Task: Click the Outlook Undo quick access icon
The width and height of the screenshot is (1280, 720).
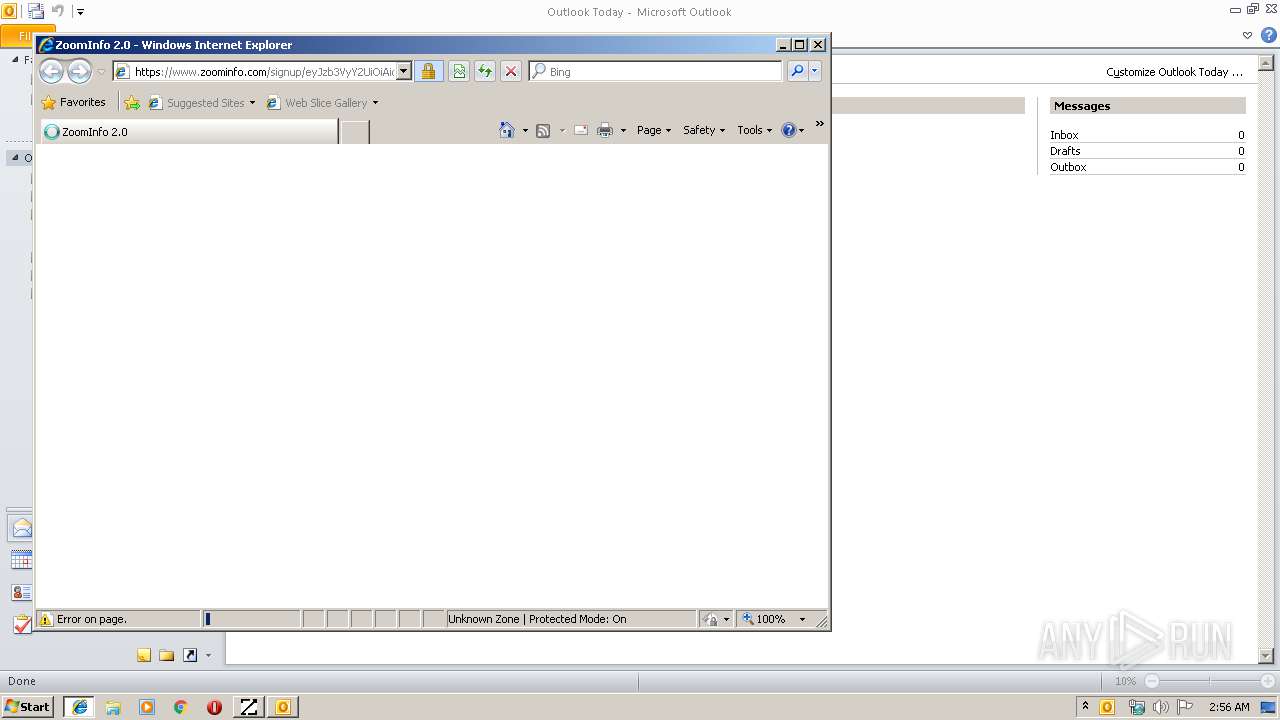Action: click(x=58, y=12)
